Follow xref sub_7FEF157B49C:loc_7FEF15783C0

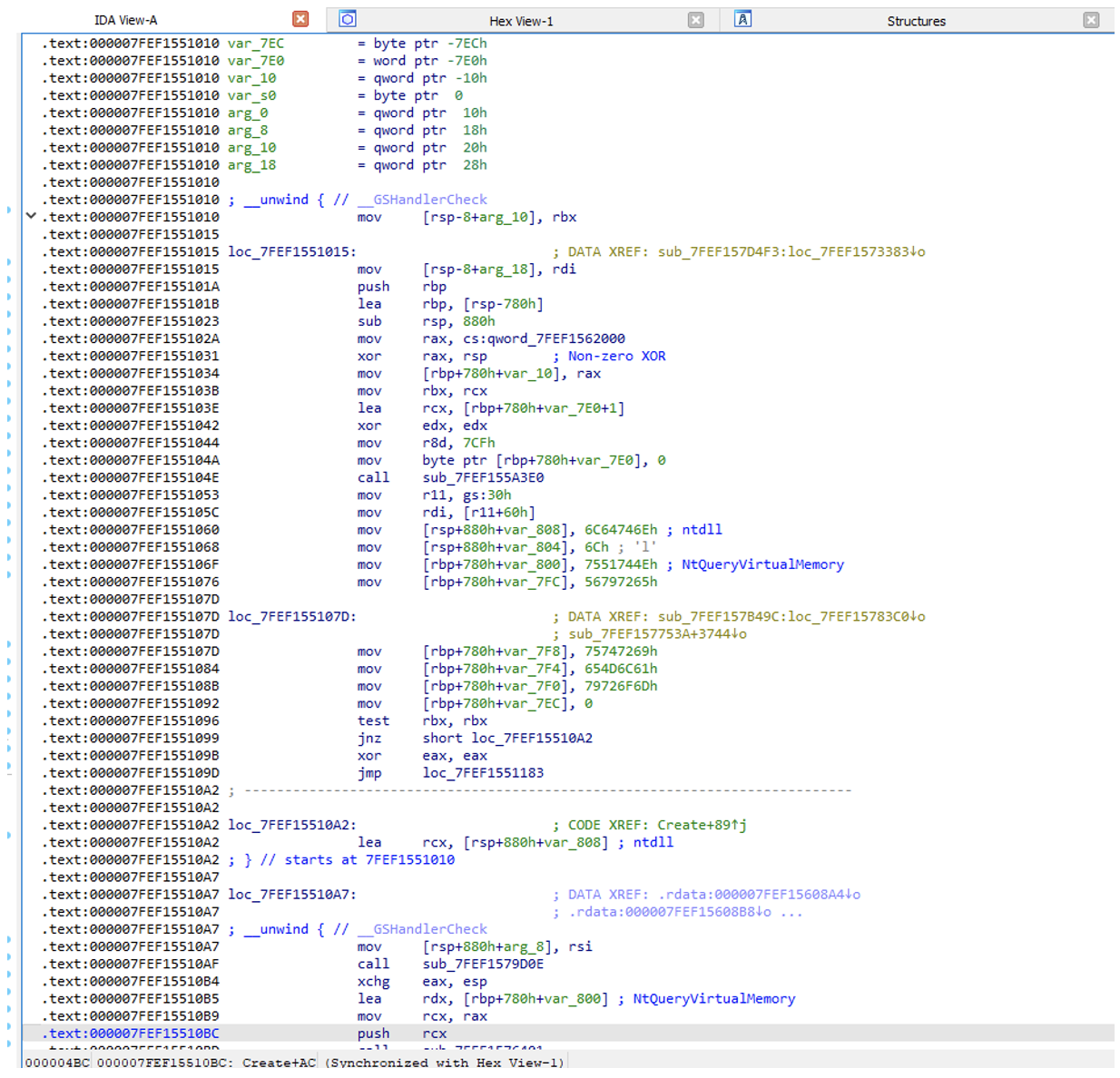pyautogui.click(x=791, y=616)
